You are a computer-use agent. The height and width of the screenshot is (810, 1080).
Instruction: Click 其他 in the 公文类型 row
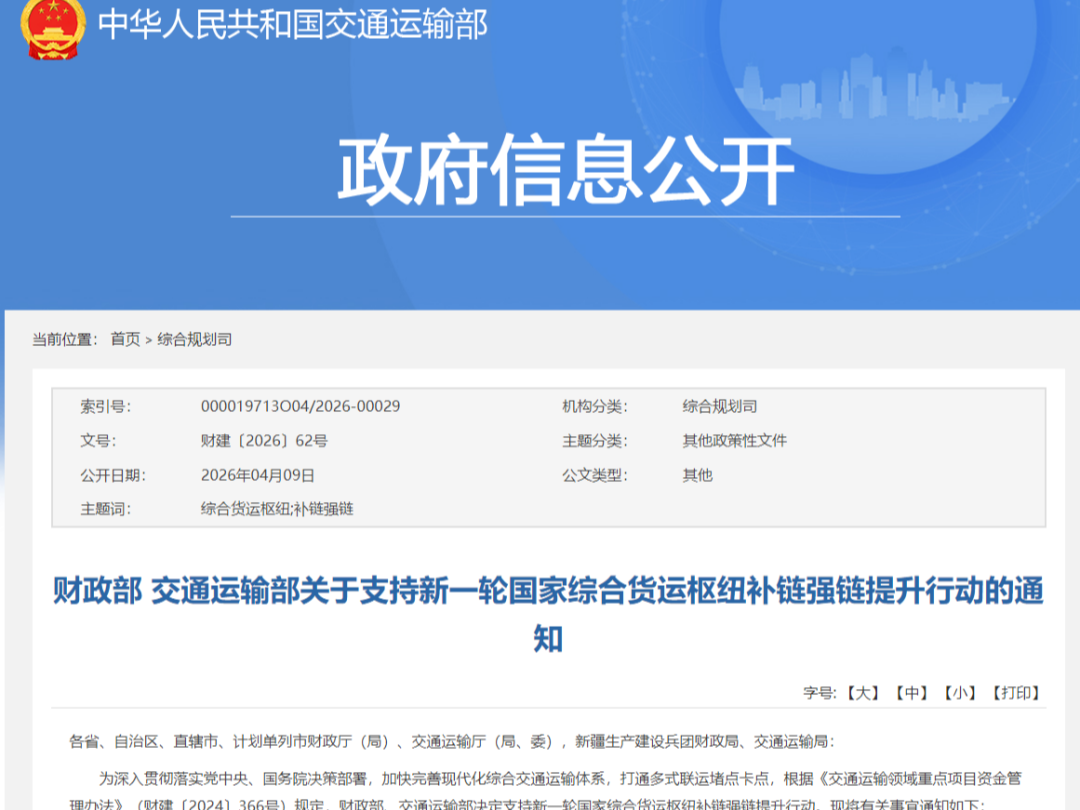coord(698,475)
